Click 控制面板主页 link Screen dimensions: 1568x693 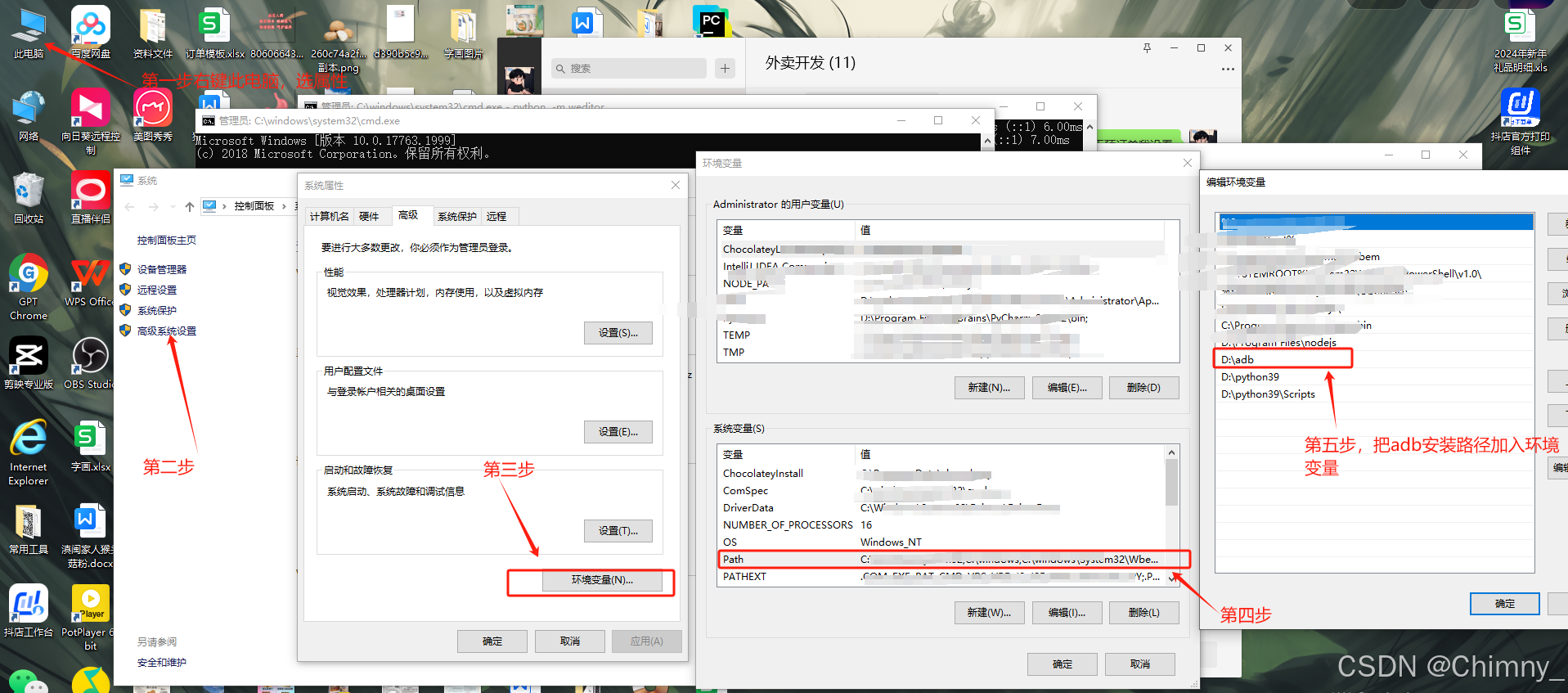tap(167, 240)
